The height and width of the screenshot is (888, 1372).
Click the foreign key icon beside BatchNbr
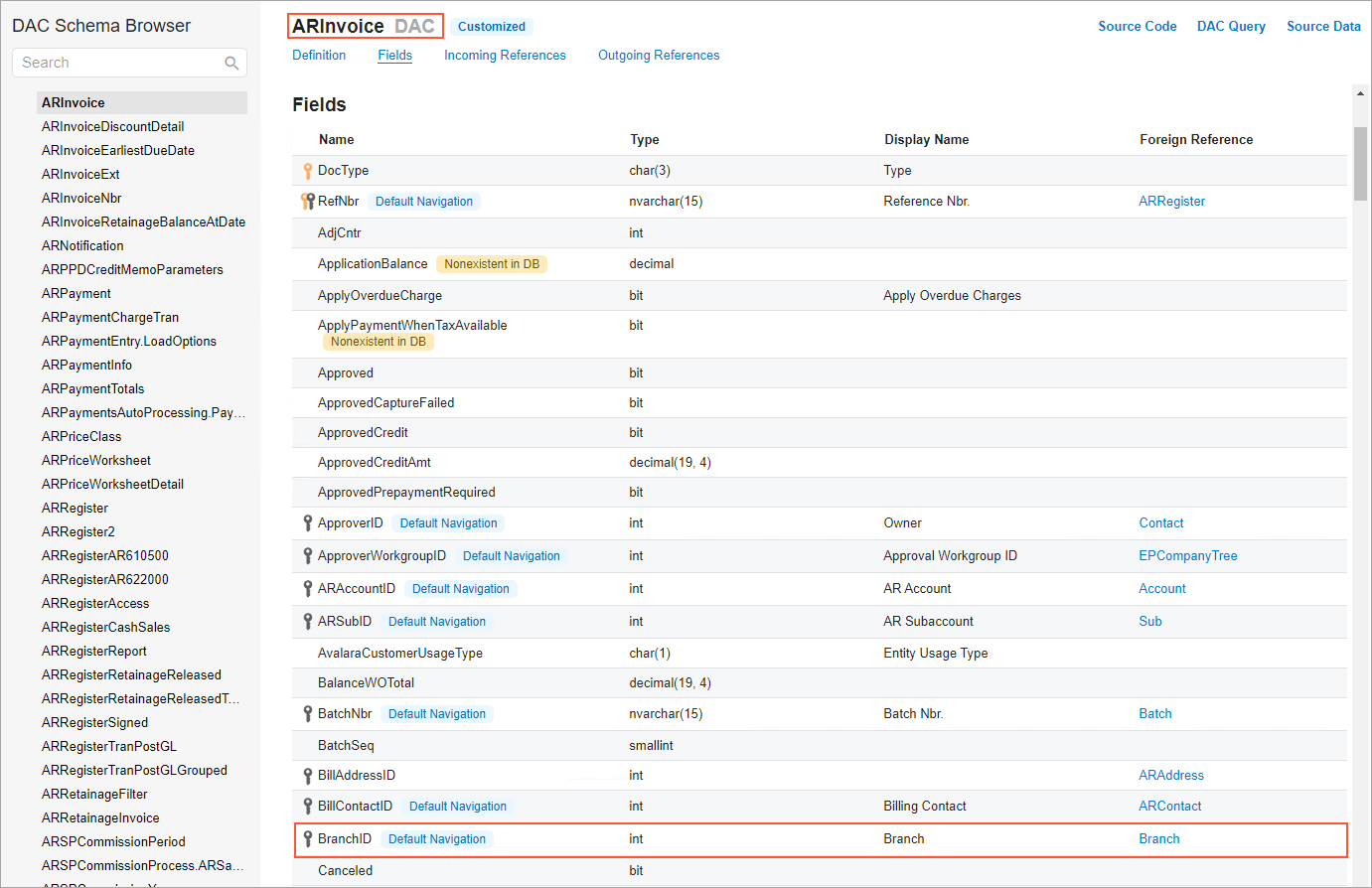pos(308,714)
